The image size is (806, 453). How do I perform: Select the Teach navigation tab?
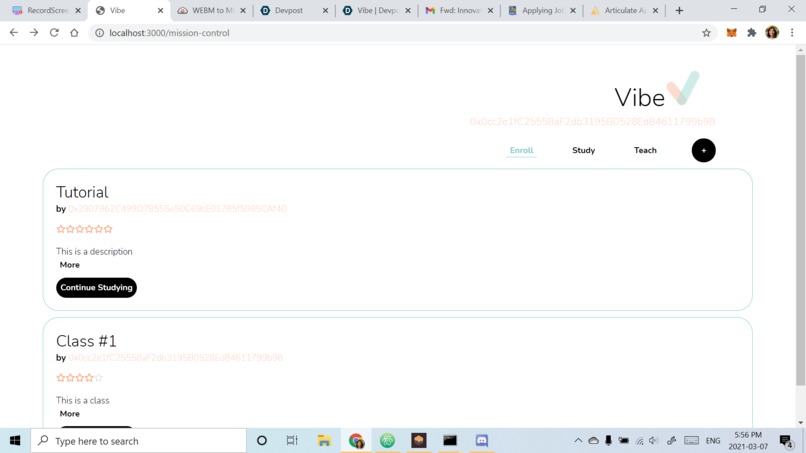tap(645, 150)
